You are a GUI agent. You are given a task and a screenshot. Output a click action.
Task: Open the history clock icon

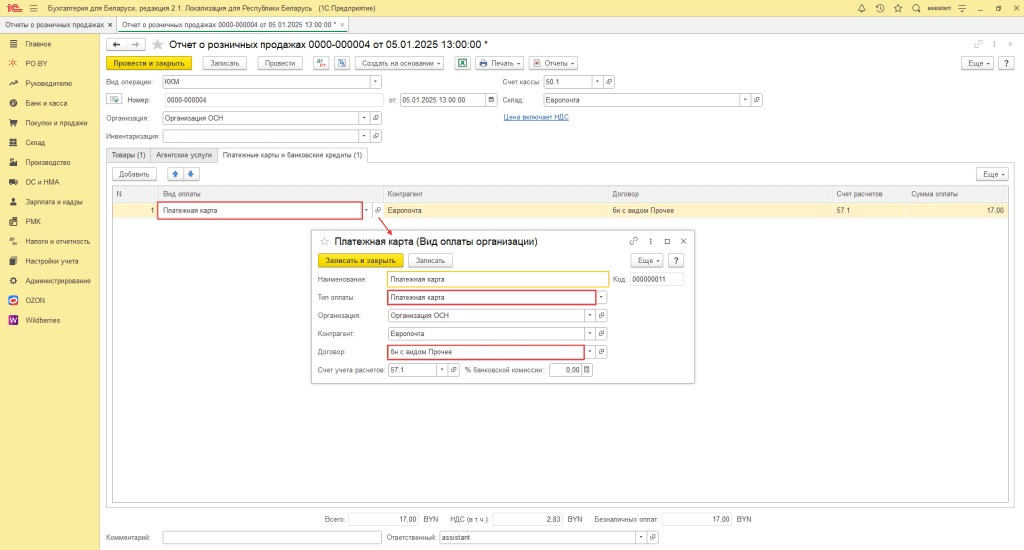880,8
